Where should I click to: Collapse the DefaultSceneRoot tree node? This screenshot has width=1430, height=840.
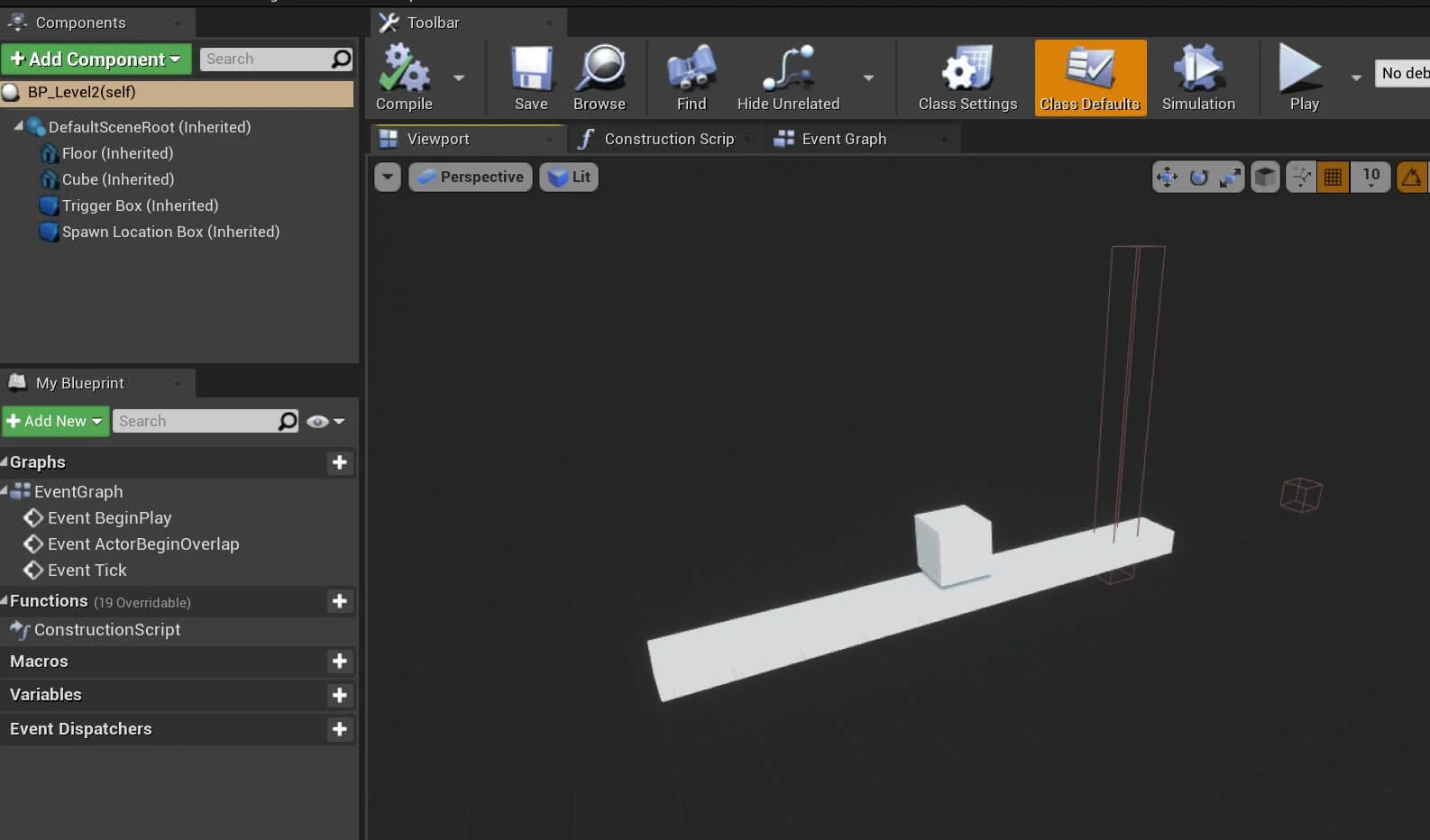click(18, 126)
